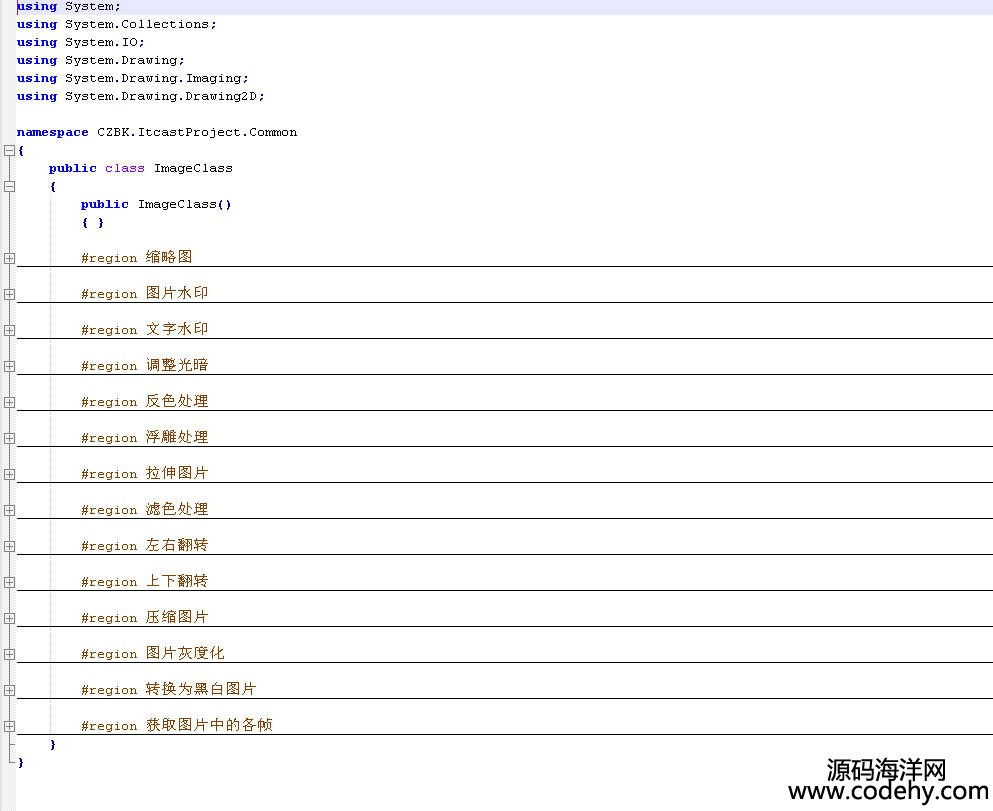Expand the 滤色处理 region

[9, 510]
